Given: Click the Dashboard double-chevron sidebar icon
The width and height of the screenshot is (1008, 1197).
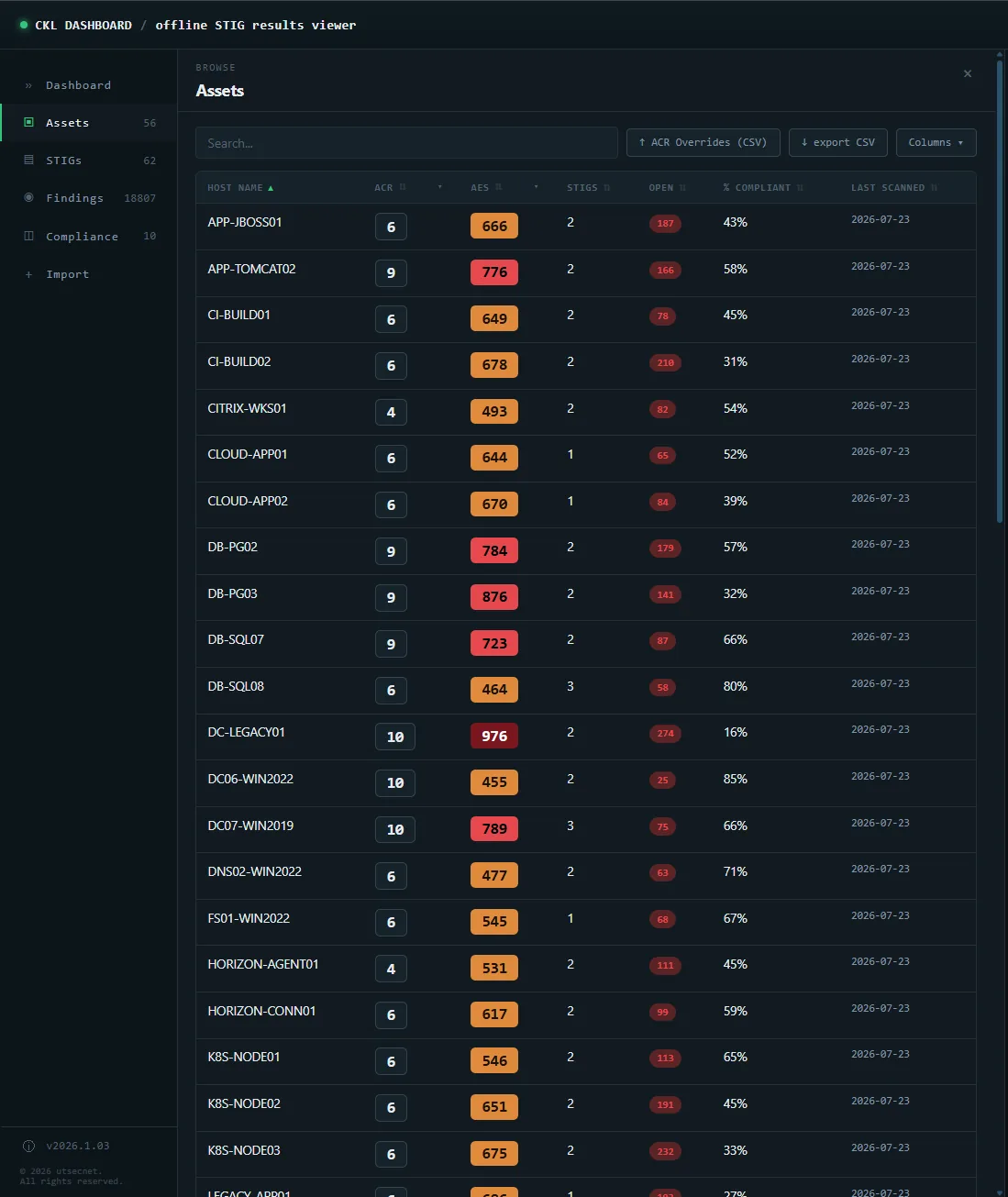Looking at the screenshot, I should pyautogui.click(x=28, y=85).
